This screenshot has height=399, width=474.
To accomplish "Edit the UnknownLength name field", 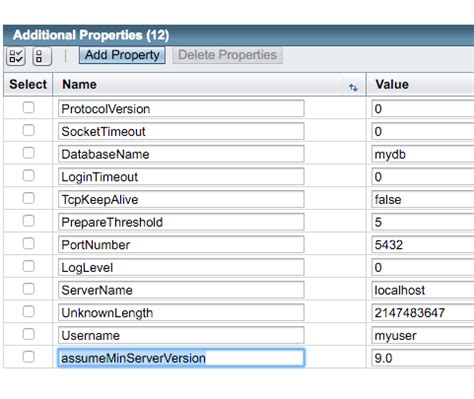I will click(x=181, y=313).
